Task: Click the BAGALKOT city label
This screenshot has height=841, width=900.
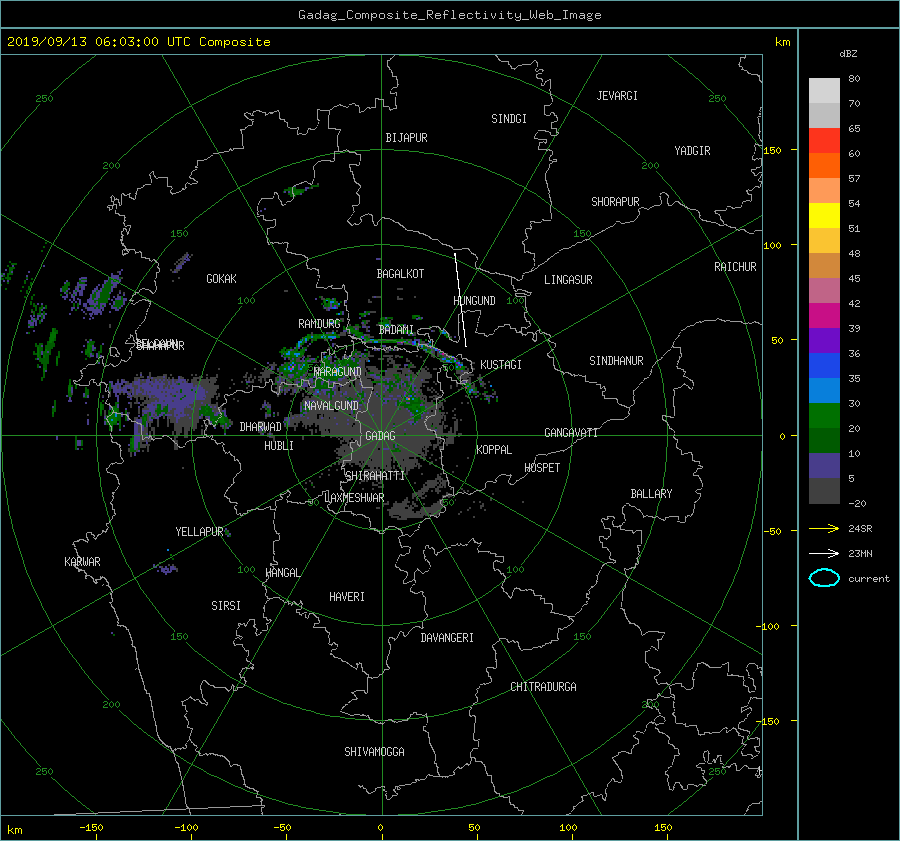Action: click(400, 274)
